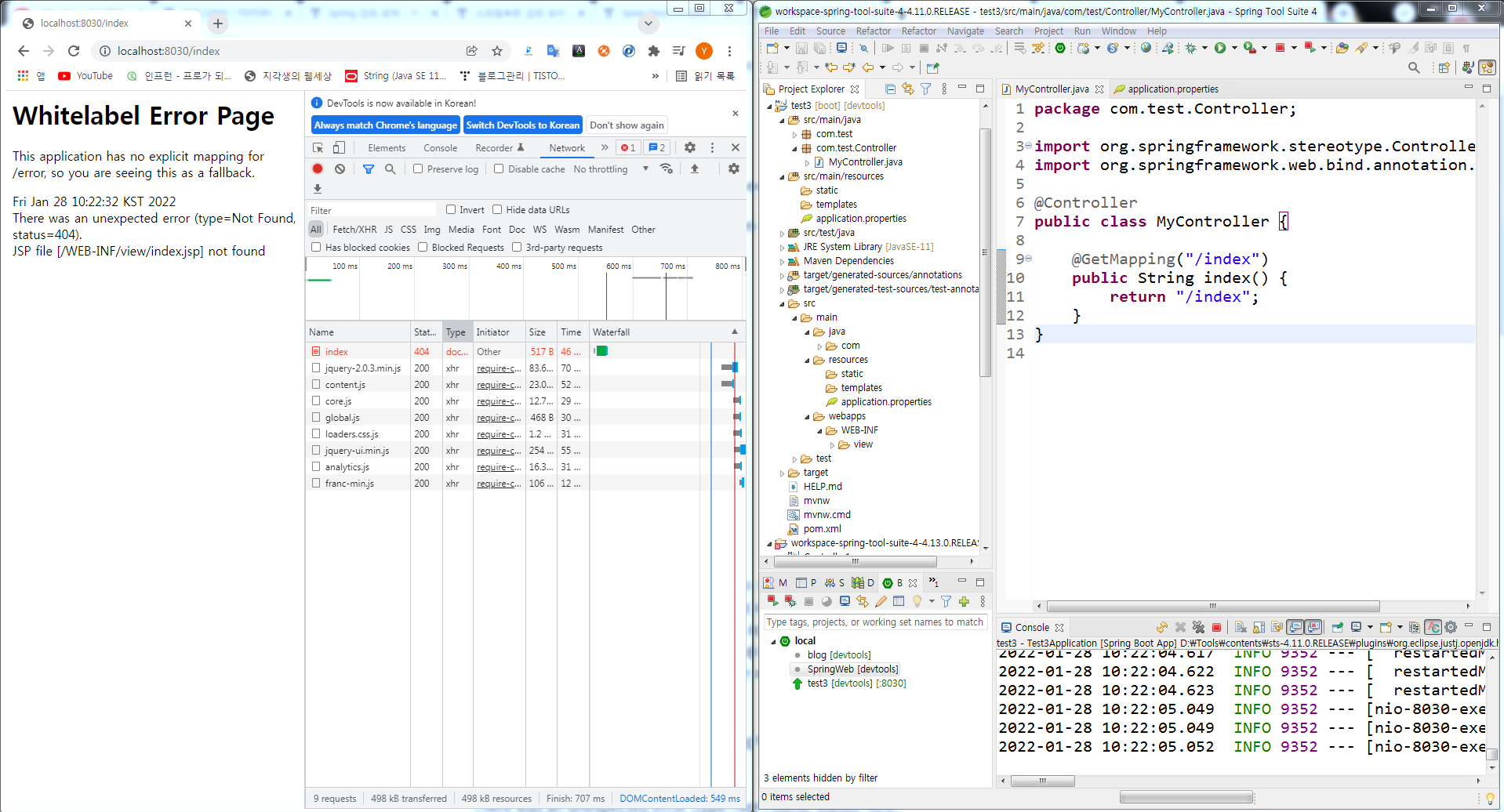Expand the src/test/java folder
1504x812 pixels.
[x=782, y=233]
